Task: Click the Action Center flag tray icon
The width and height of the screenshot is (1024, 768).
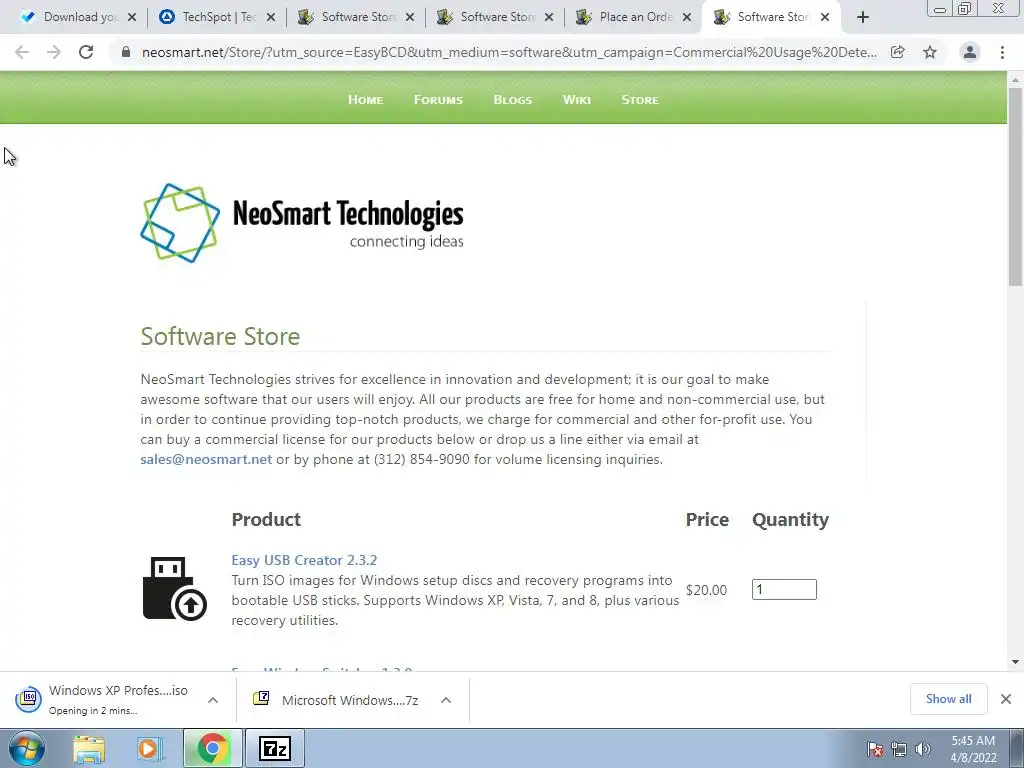Action: click(875, 749)
